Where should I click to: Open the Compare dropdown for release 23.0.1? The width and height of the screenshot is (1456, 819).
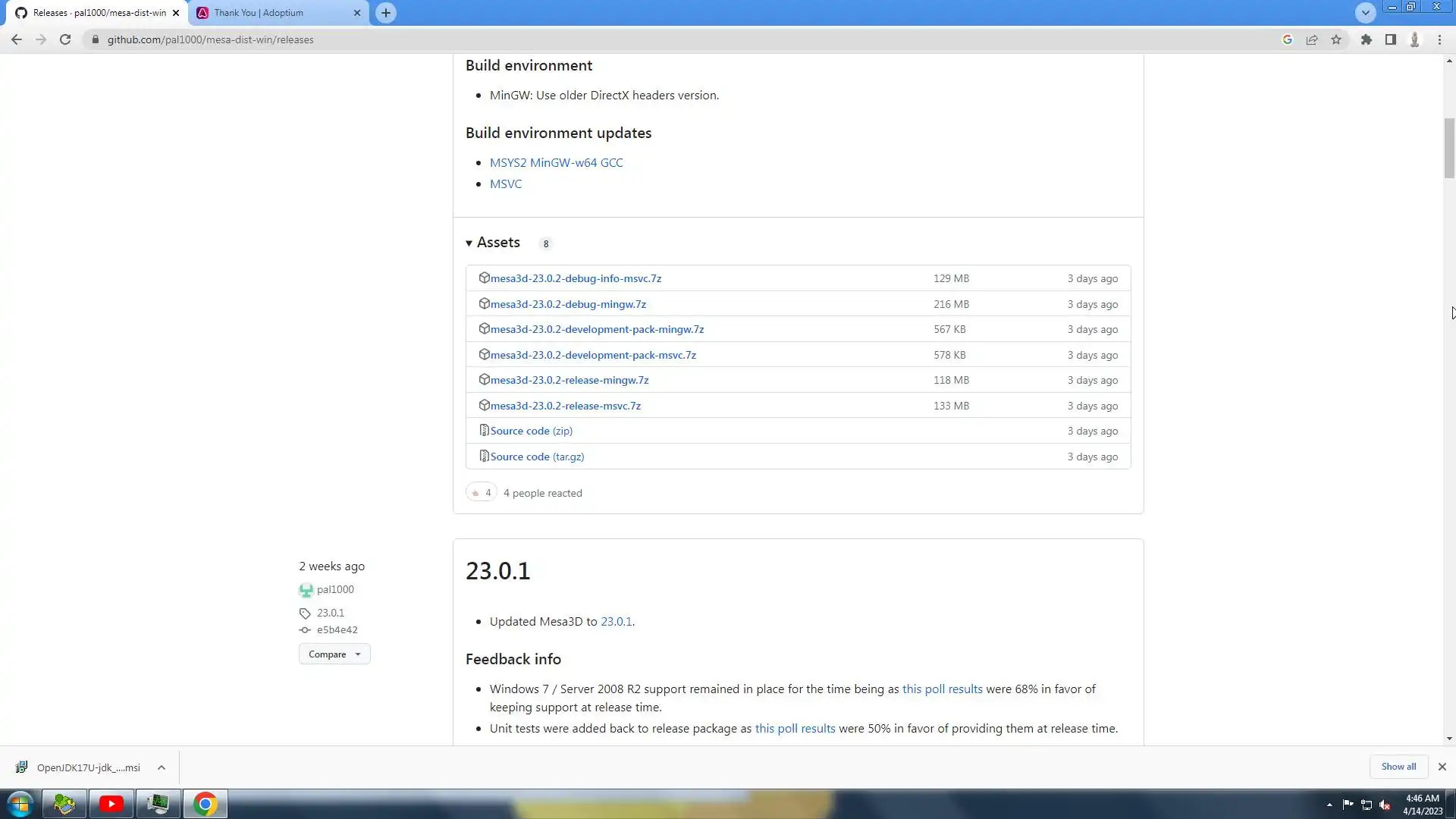coord(334,654)
